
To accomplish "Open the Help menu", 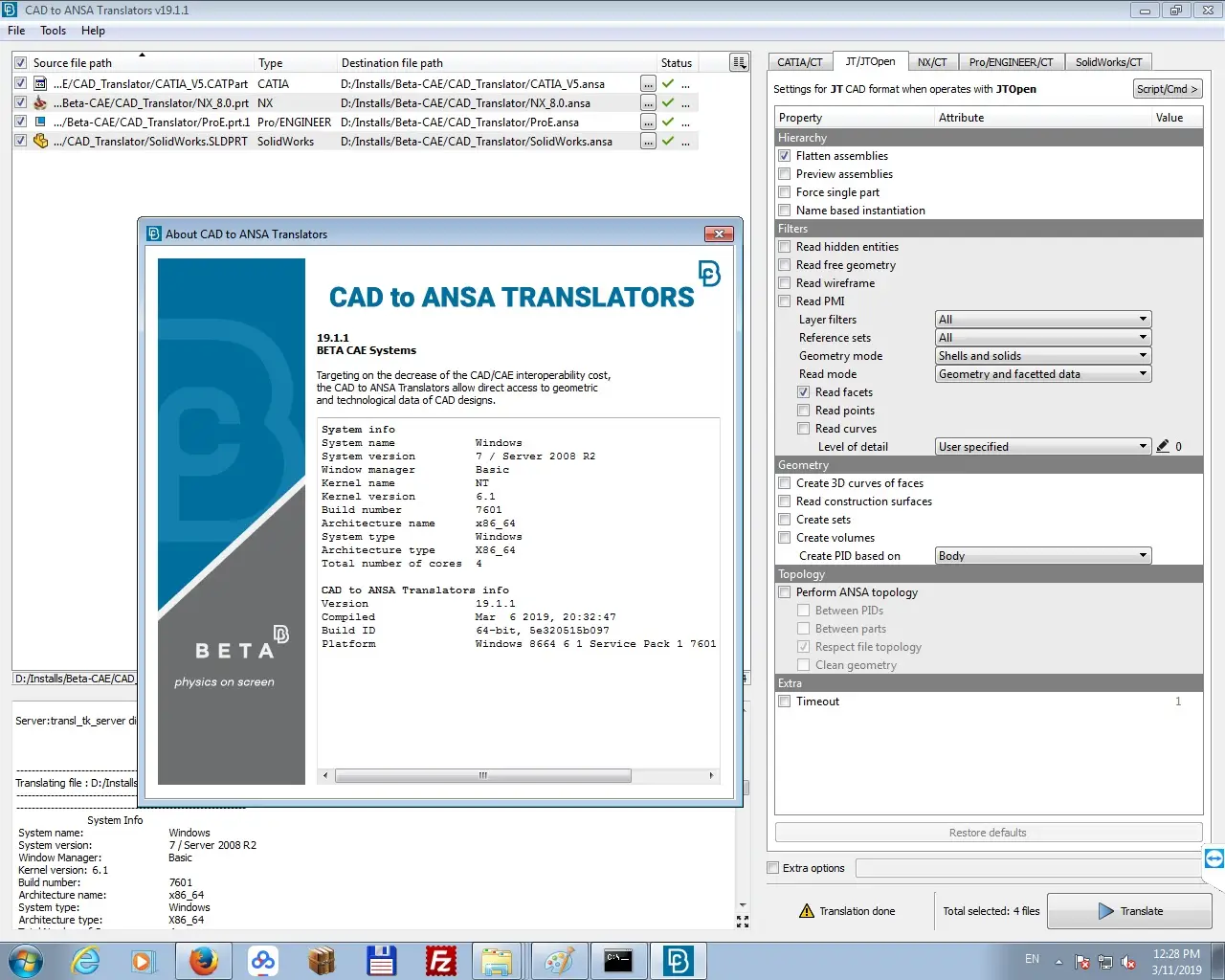I will click(93, 31).
